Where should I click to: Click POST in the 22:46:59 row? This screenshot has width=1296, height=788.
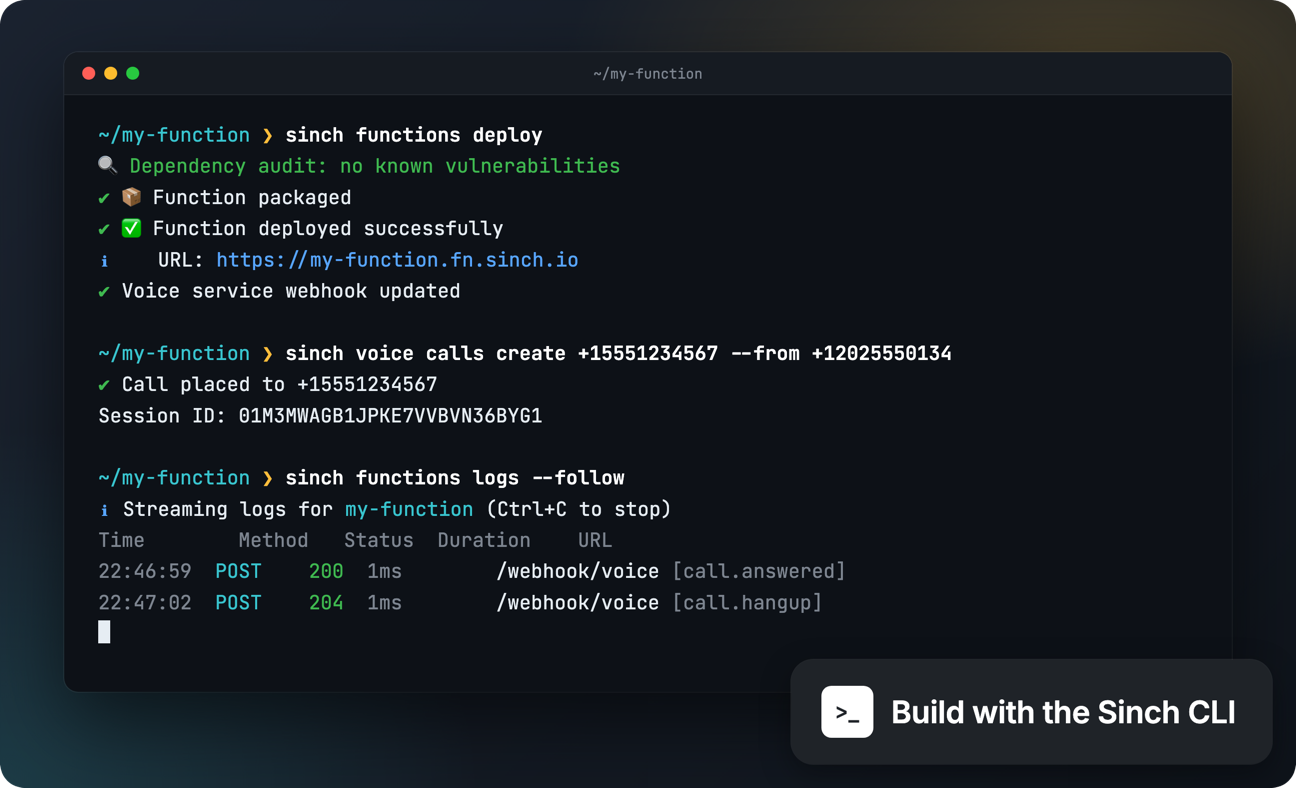pos(238,571)
